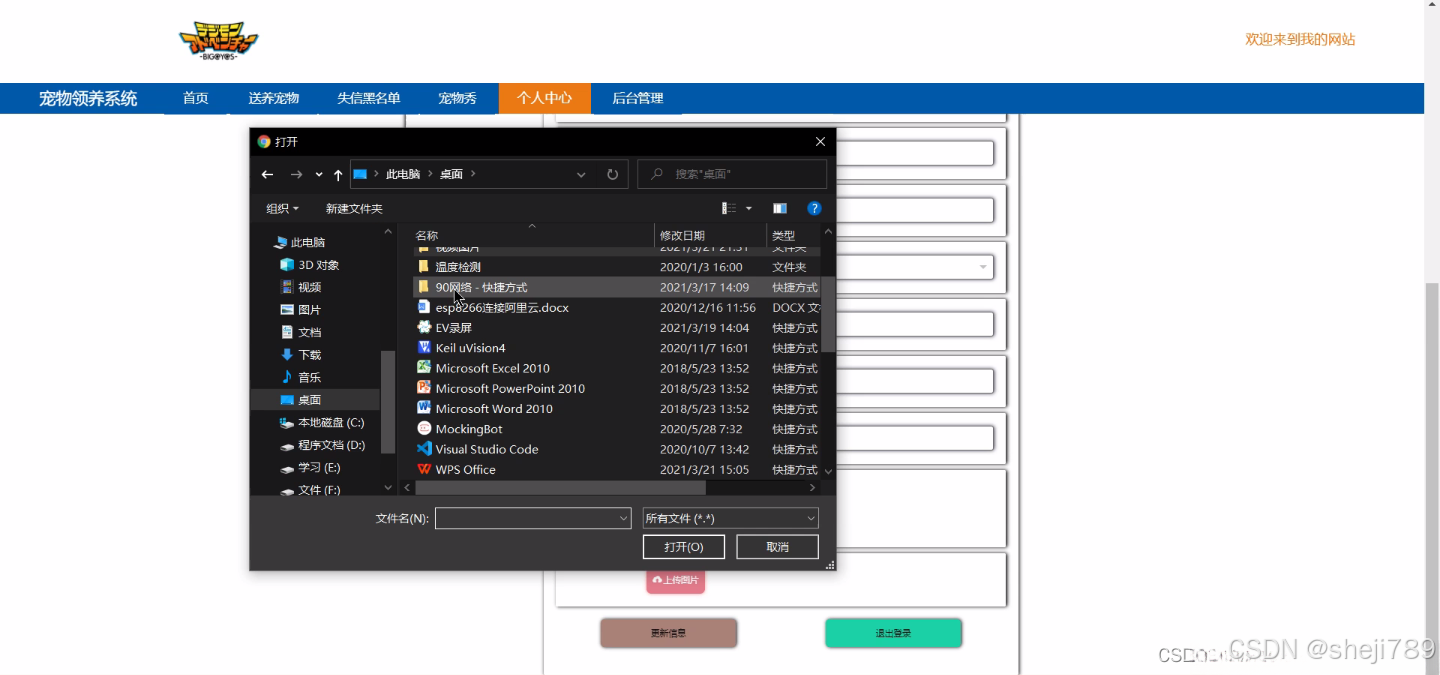Select 学习 (E:) in the navigation tree
1440x675 pixels.
click(x=319, y=467)
